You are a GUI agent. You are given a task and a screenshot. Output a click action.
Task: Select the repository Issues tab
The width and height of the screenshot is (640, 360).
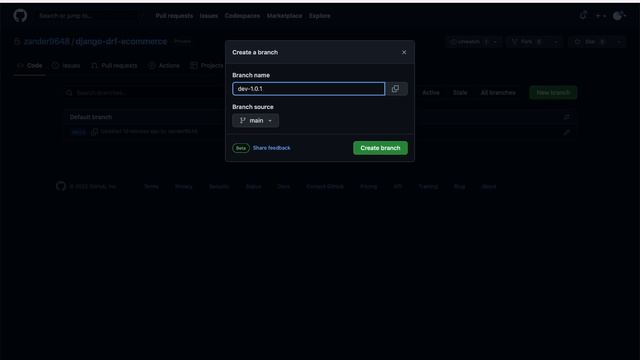(66, 65)
